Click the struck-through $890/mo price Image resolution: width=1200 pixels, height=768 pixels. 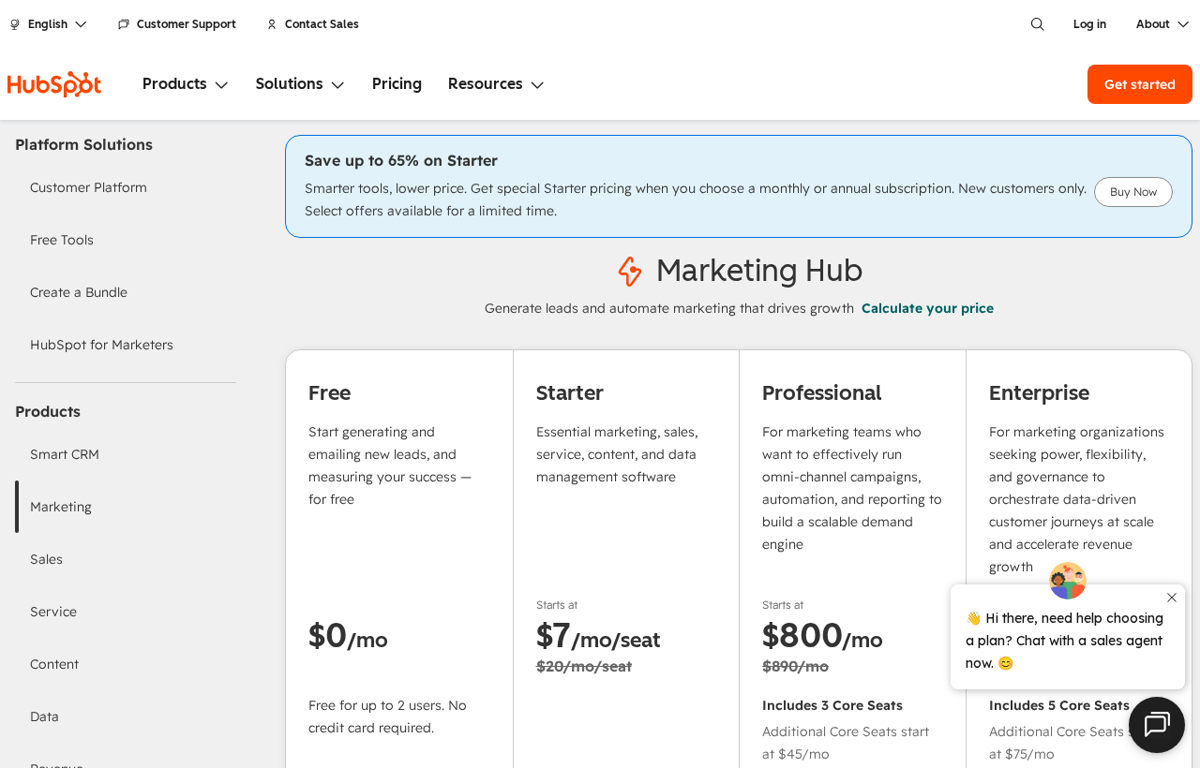795,666
